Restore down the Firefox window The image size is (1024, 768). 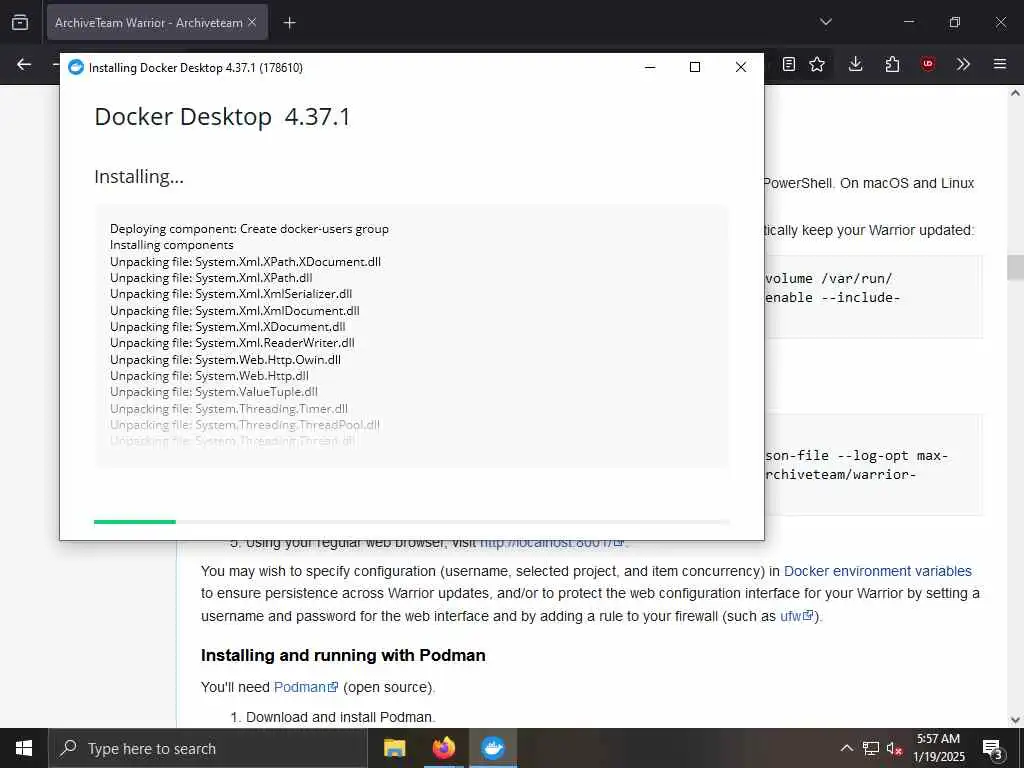[955, 22]
